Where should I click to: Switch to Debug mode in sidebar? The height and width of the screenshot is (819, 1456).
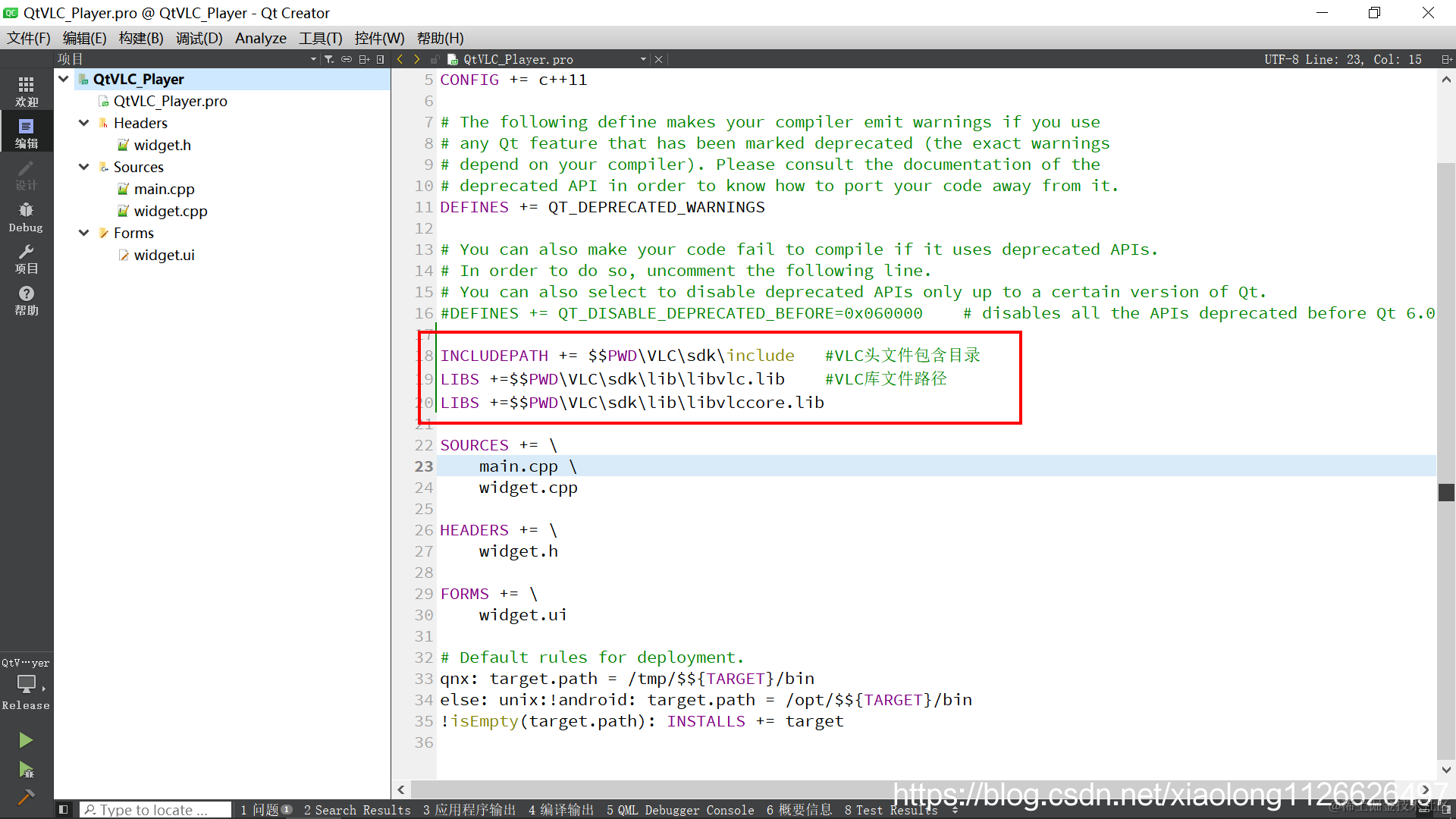click(x=26, y=217)
